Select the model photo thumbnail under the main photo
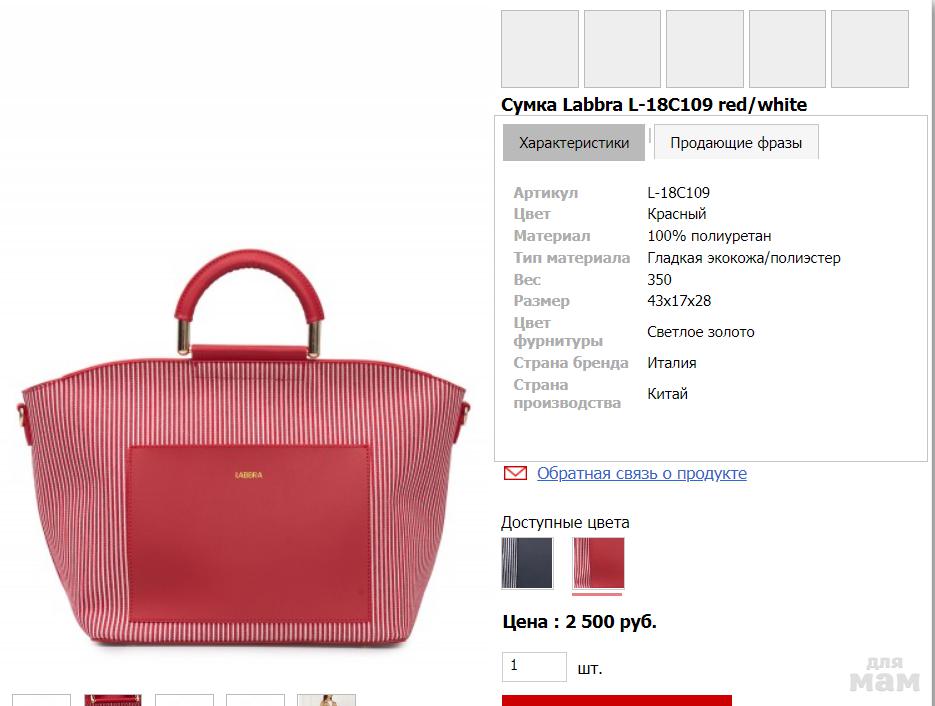Image resolution: width=935 pixels, height=706 pixels. point(326,700)
